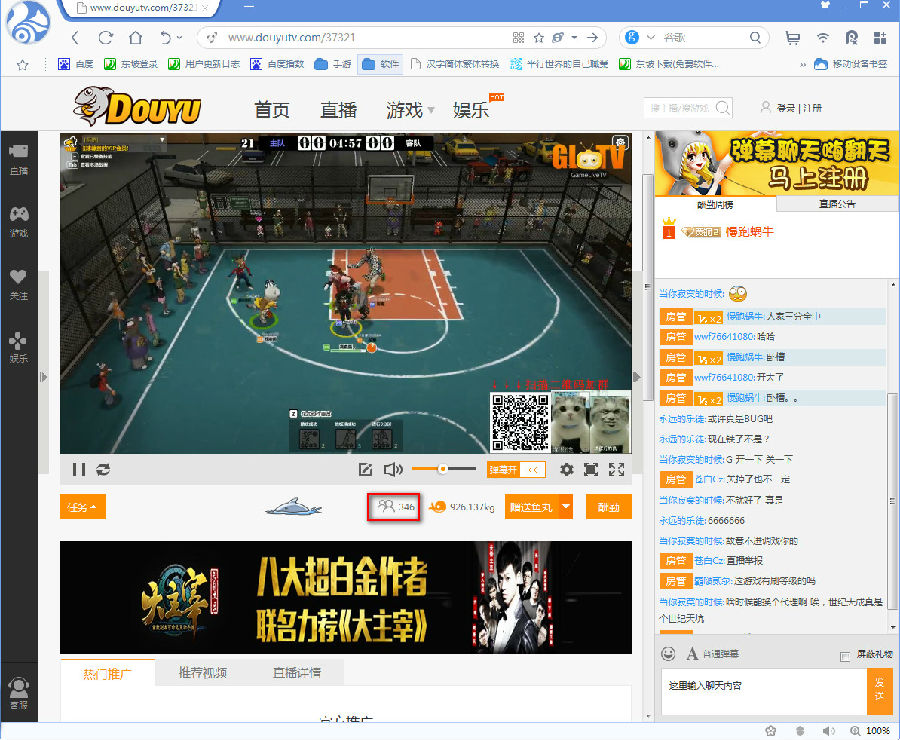
Task: Click the viewer count icon
Action: pos(386,506)
